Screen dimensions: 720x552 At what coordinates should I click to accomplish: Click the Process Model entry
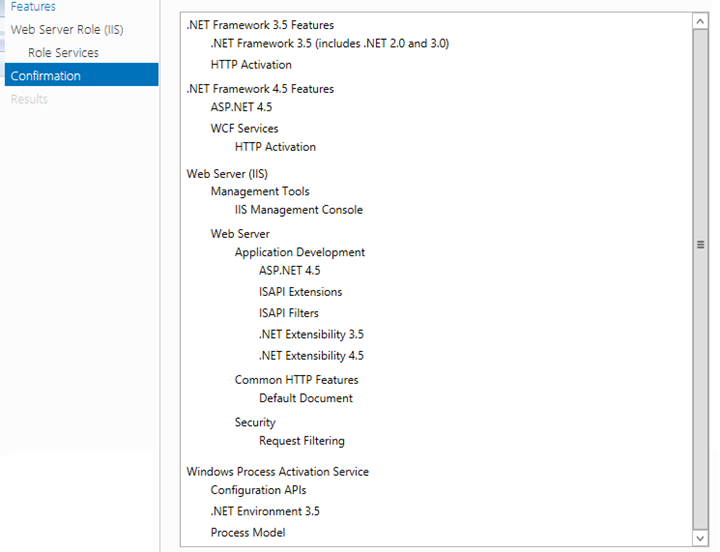[x=247, y=533]
